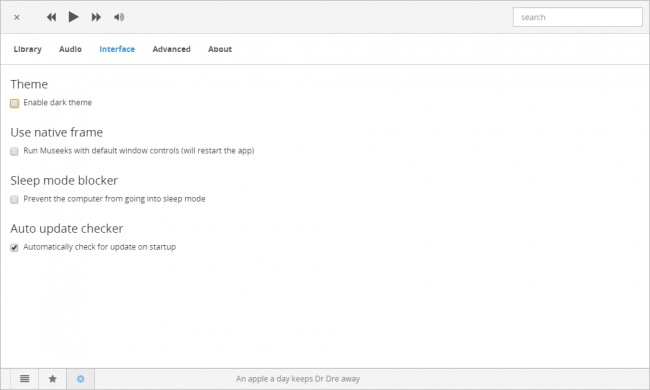Open playlists via star icon
Image resolution: width=650 pixels, height=390 pixels.
pyautogui.click(x=53, y=378)
